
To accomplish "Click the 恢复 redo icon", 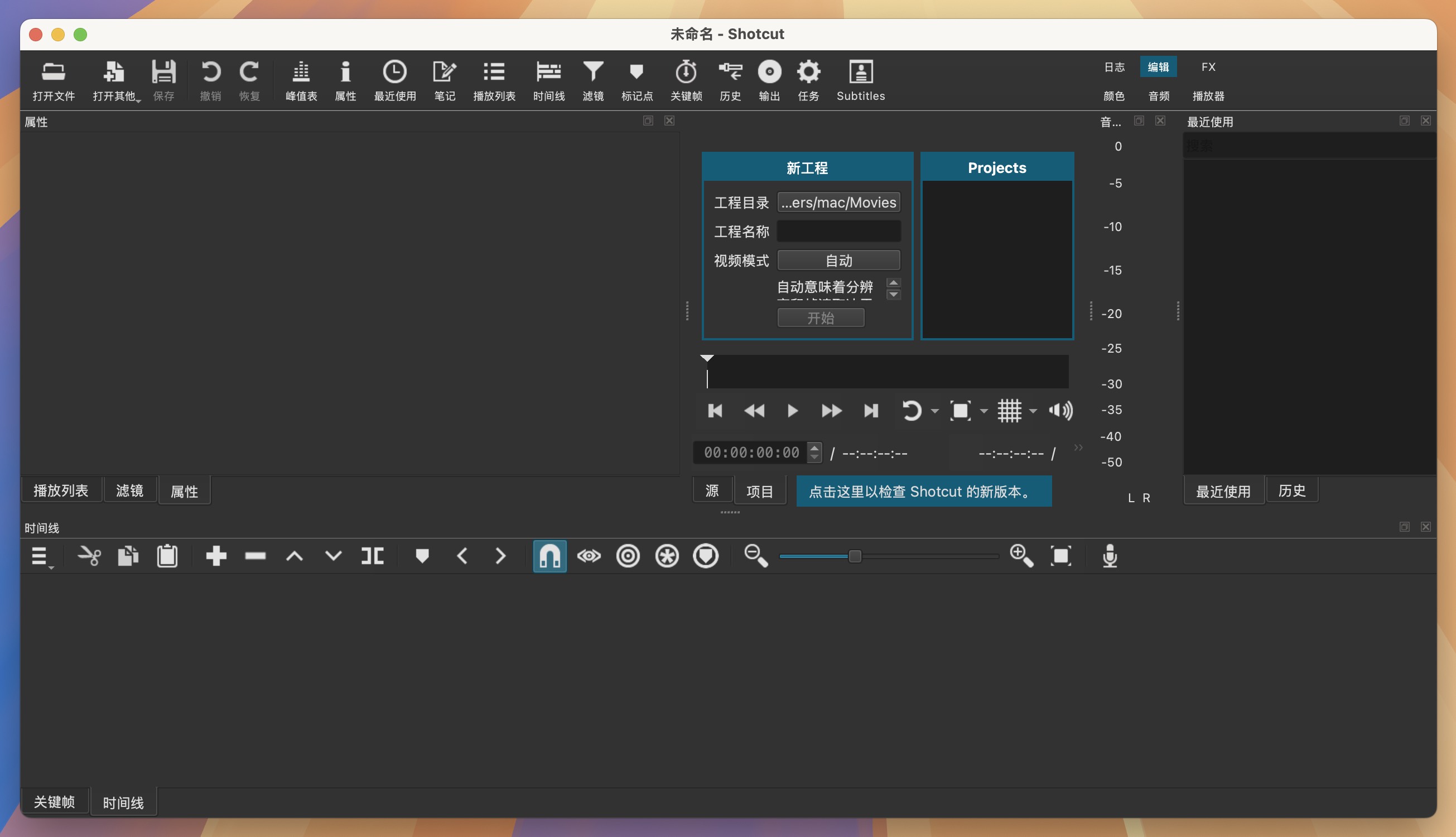I will (249, 80).
